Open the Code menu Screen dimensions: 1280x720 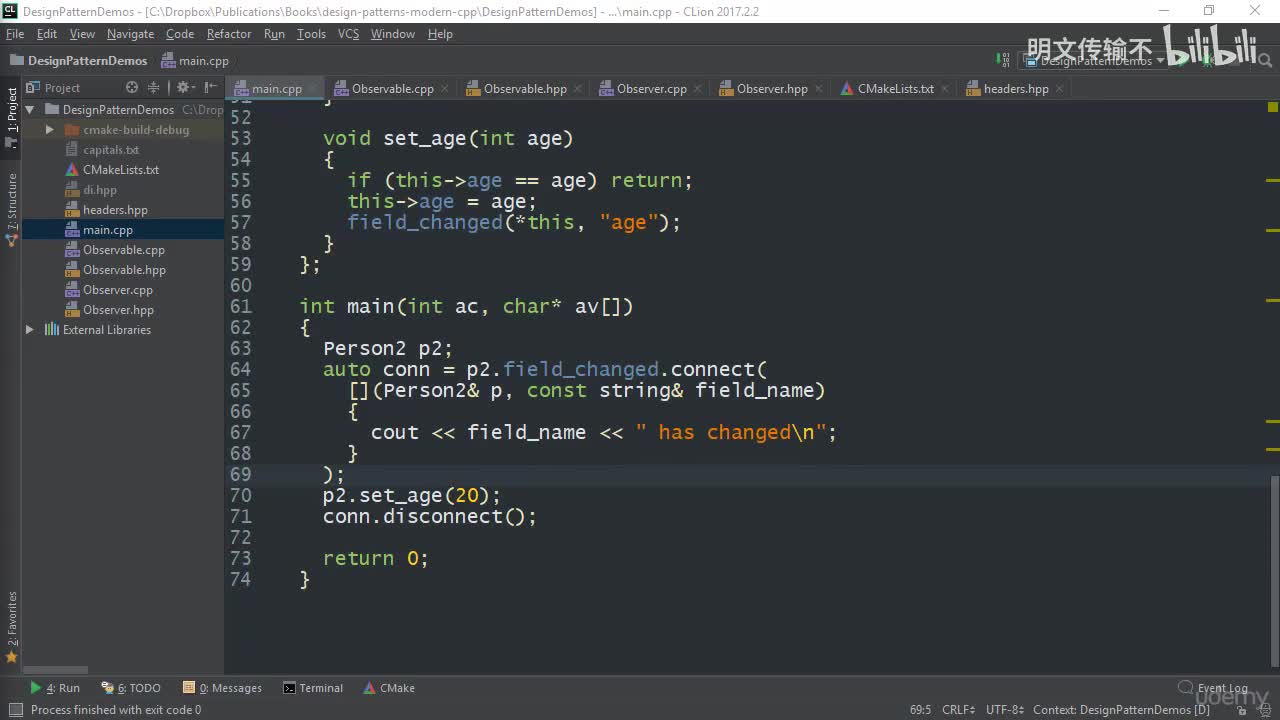pos(180,34)
